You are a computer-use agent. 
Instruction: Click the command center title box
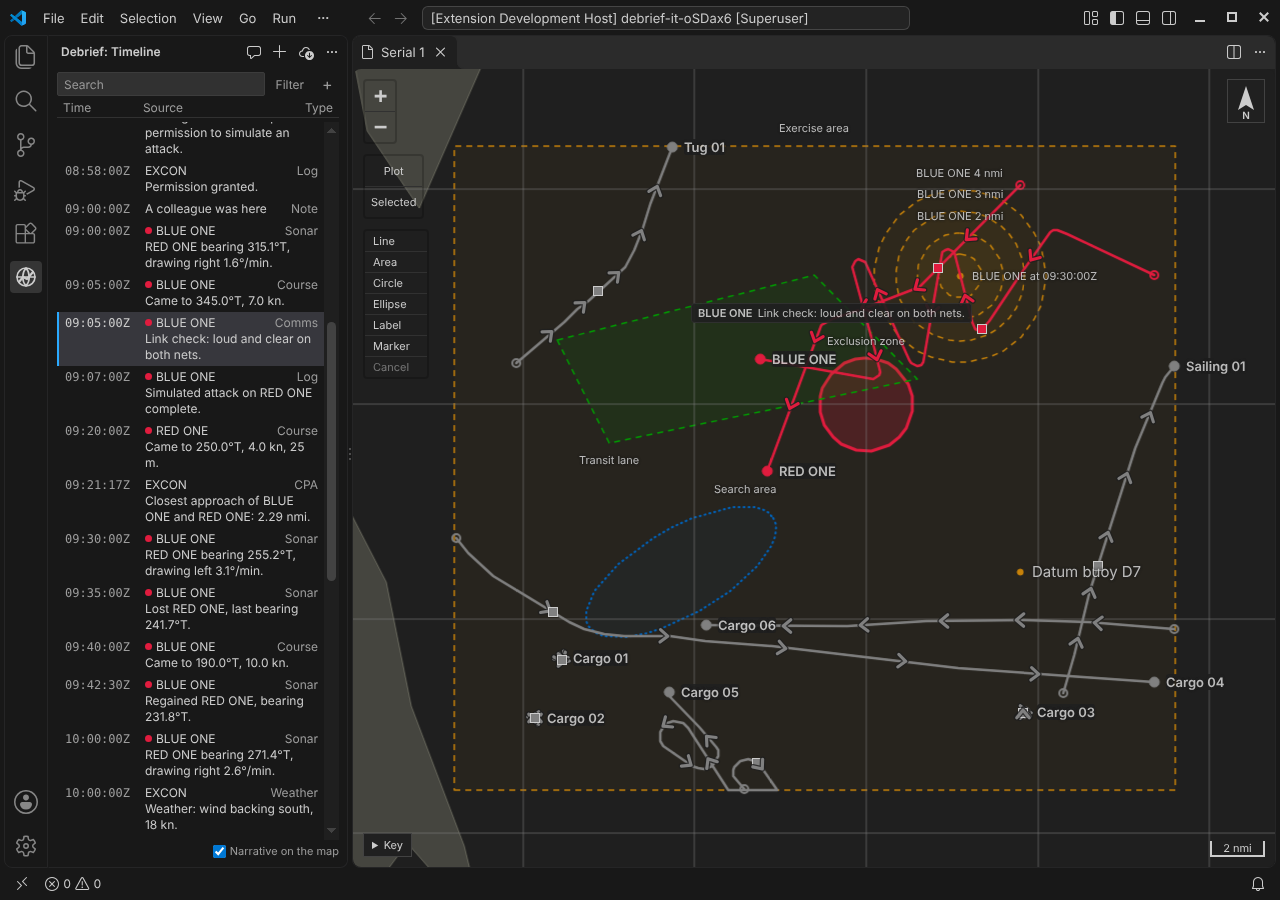[666, 18]
